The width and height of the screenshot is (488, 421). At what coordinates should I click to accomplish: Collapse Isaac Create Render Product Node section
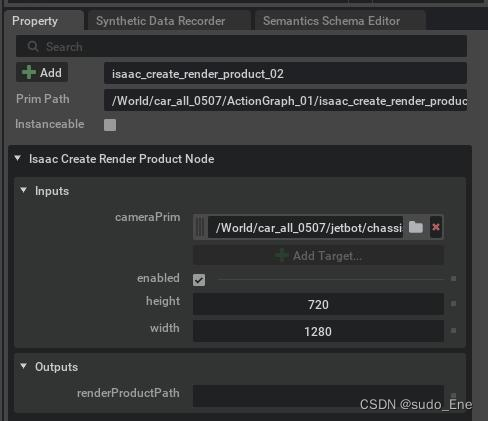click(18, 158)
